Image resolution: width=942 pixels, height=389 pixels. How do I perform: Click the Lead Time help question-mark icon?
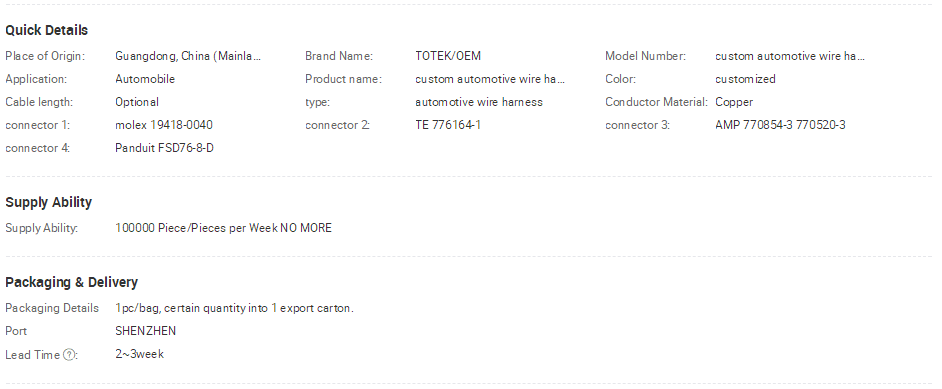pos(69,355)
